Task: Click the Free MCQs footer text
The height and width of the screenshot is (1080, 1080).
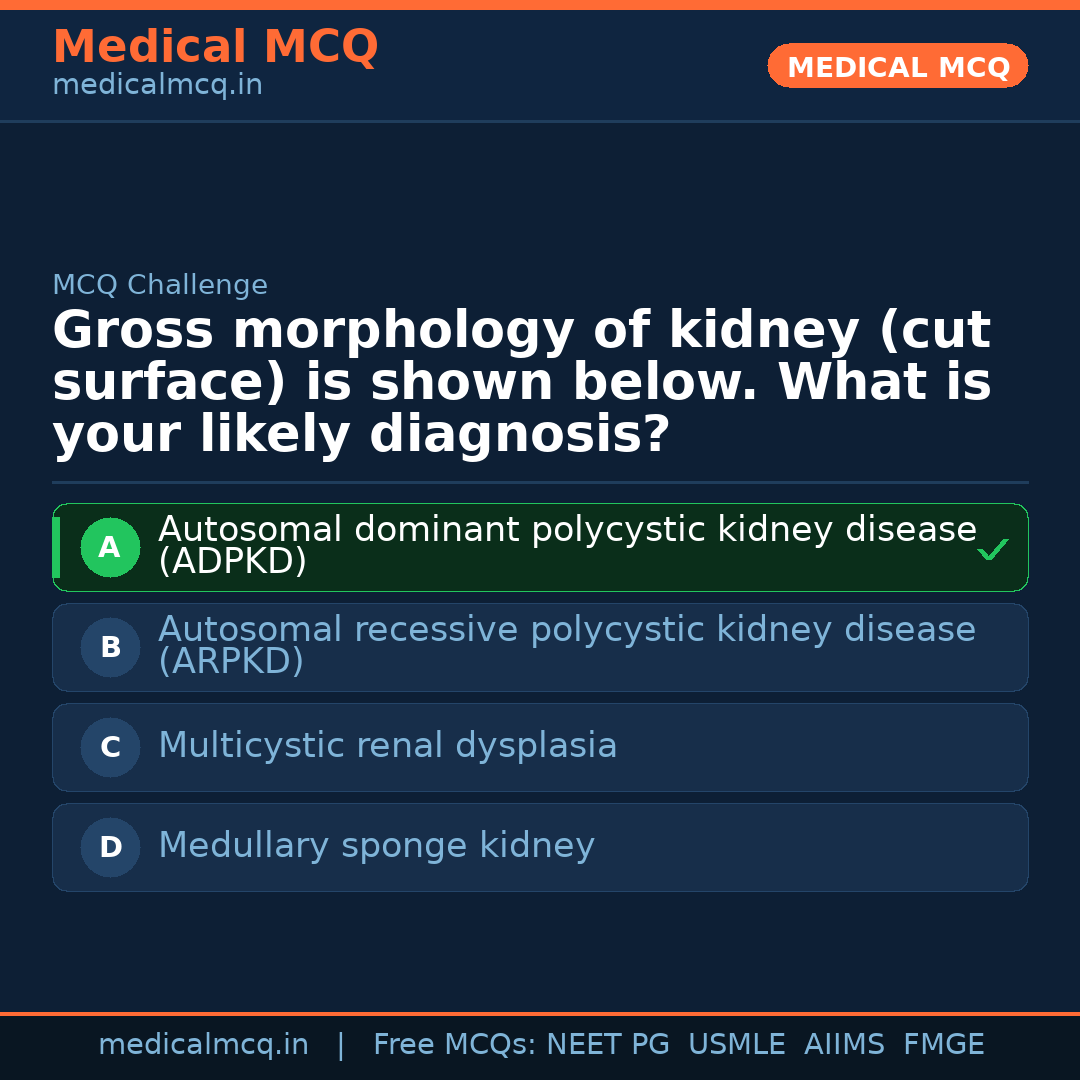Action: (x=454, y=1045)
